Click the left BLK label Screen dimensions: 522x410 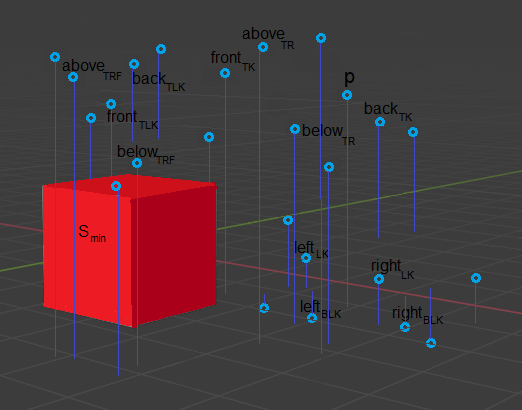[320, 309]
